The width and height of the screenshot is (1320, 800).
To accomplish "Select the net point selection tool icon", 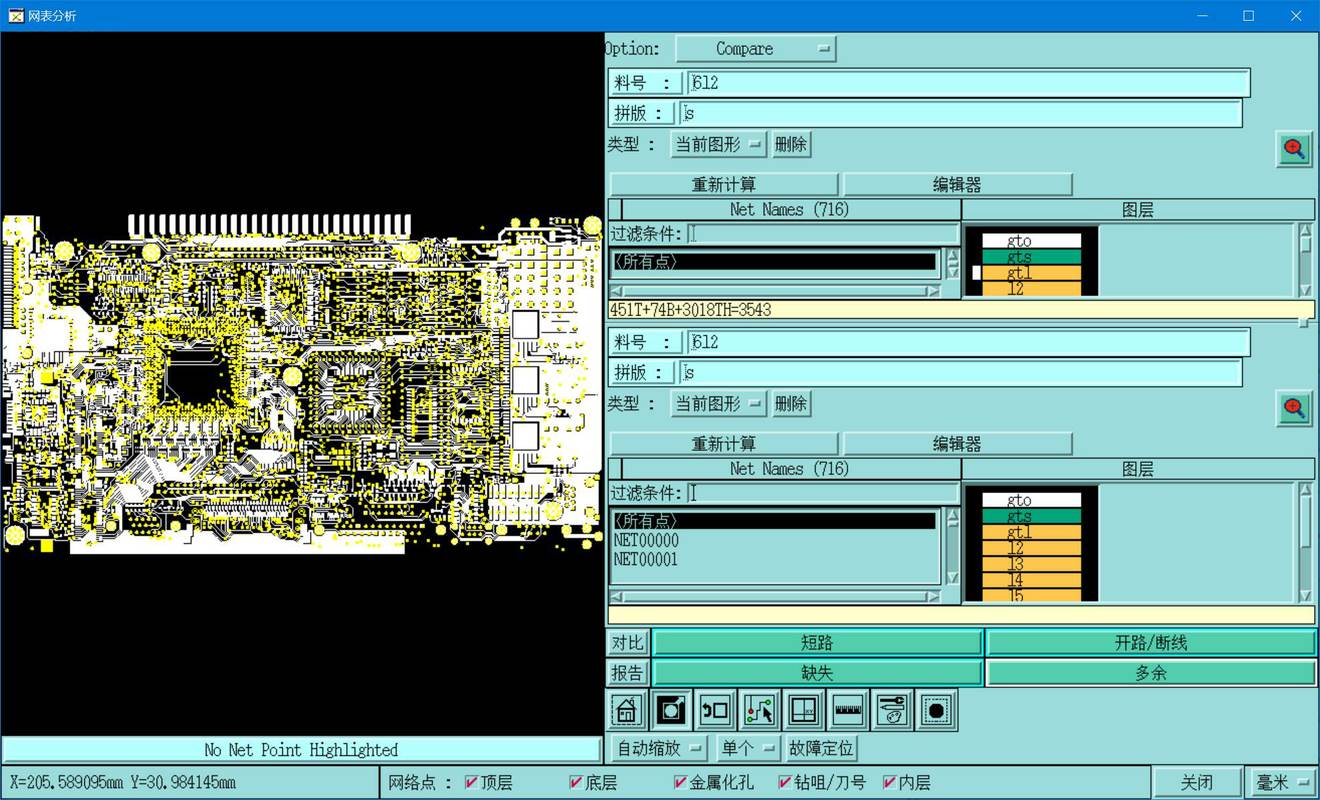I will click(x=759, y=710).
